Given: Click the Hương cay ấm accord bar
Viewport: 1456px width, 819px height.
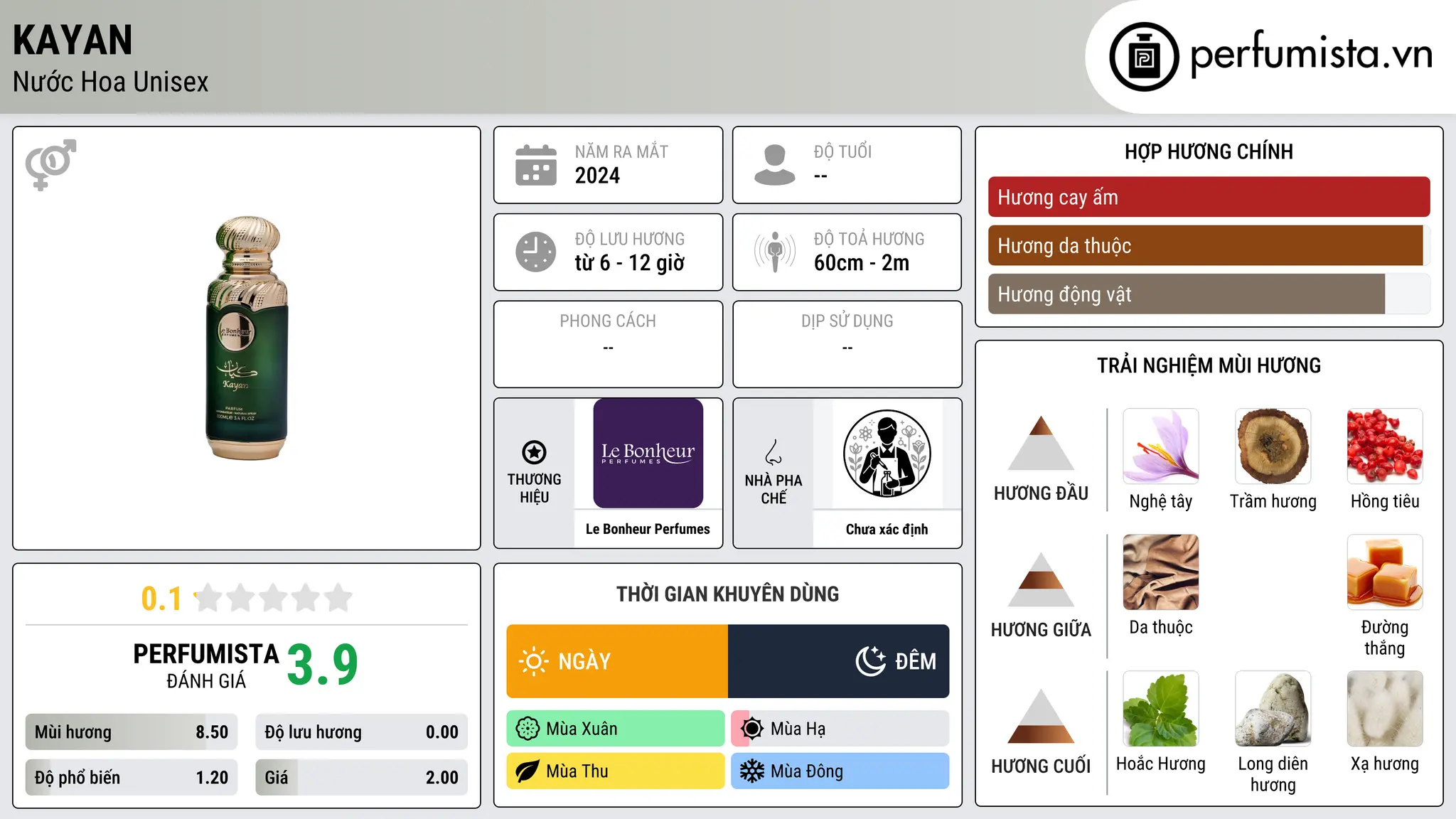Looking at the screenshot, I should click(x=1209, y=197).
